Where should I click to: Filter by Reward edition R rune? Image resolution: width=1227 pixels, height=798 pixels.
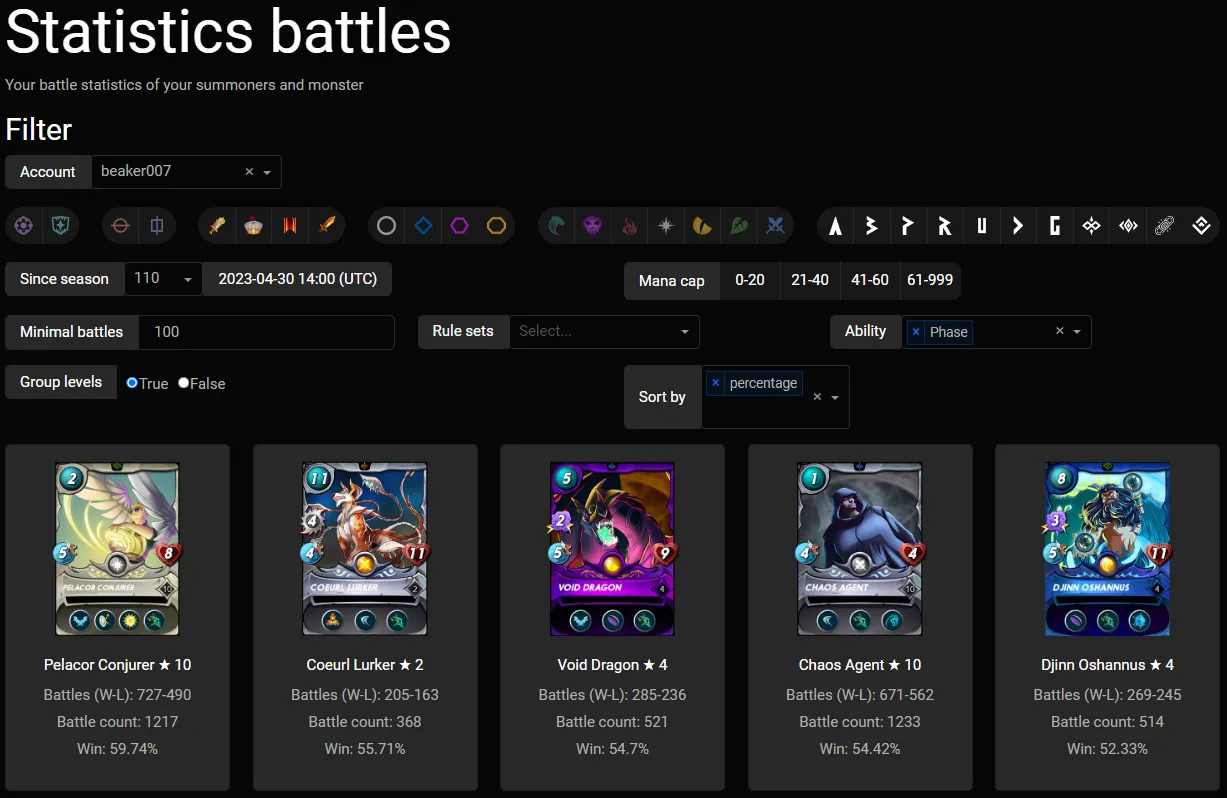coord(945,226)
